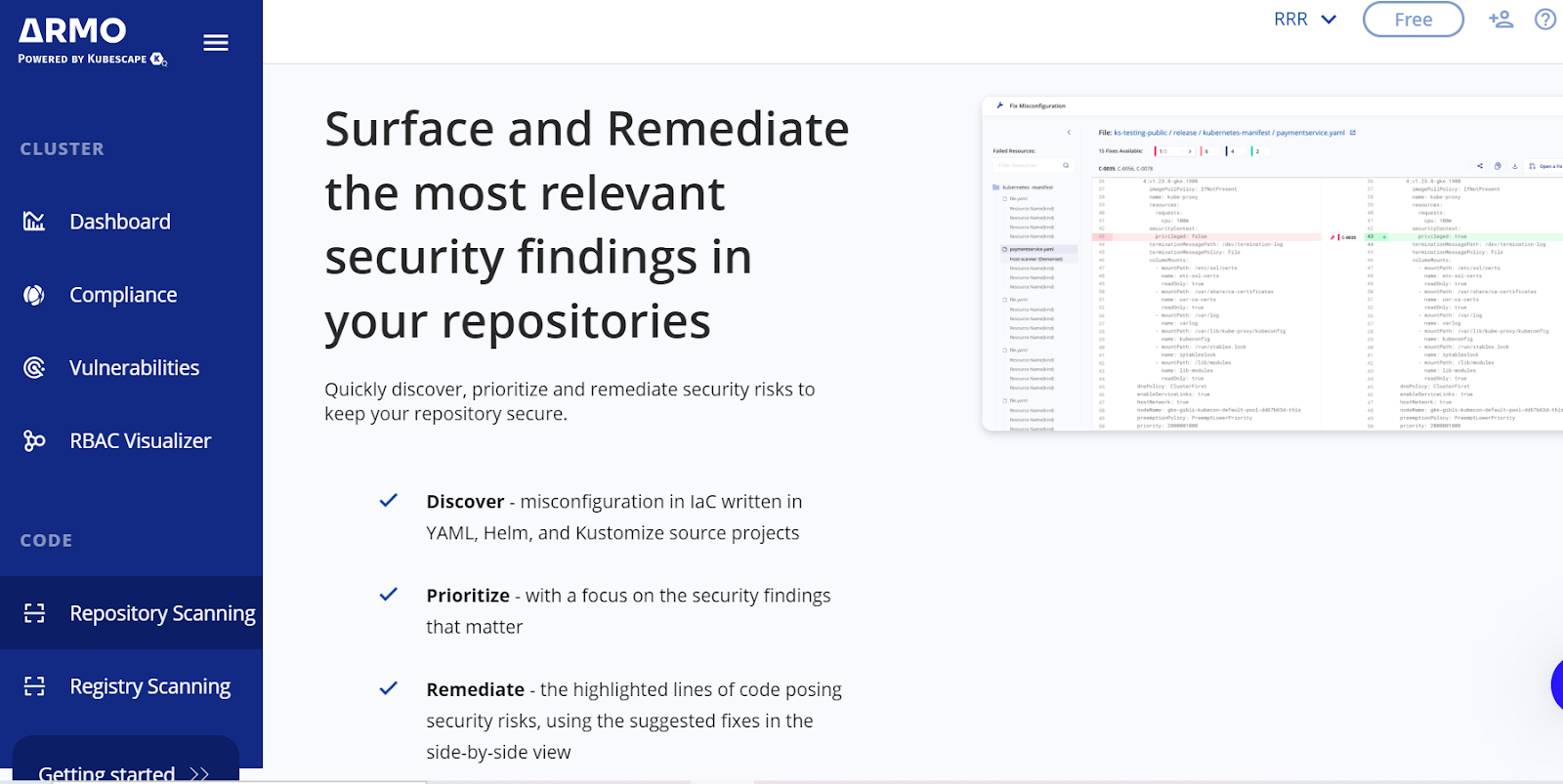This screenshot has width=1563, height=784.
Task: Click the Registry Scanning scan icon
Action: pyautogui.click(x=34, y=686)
